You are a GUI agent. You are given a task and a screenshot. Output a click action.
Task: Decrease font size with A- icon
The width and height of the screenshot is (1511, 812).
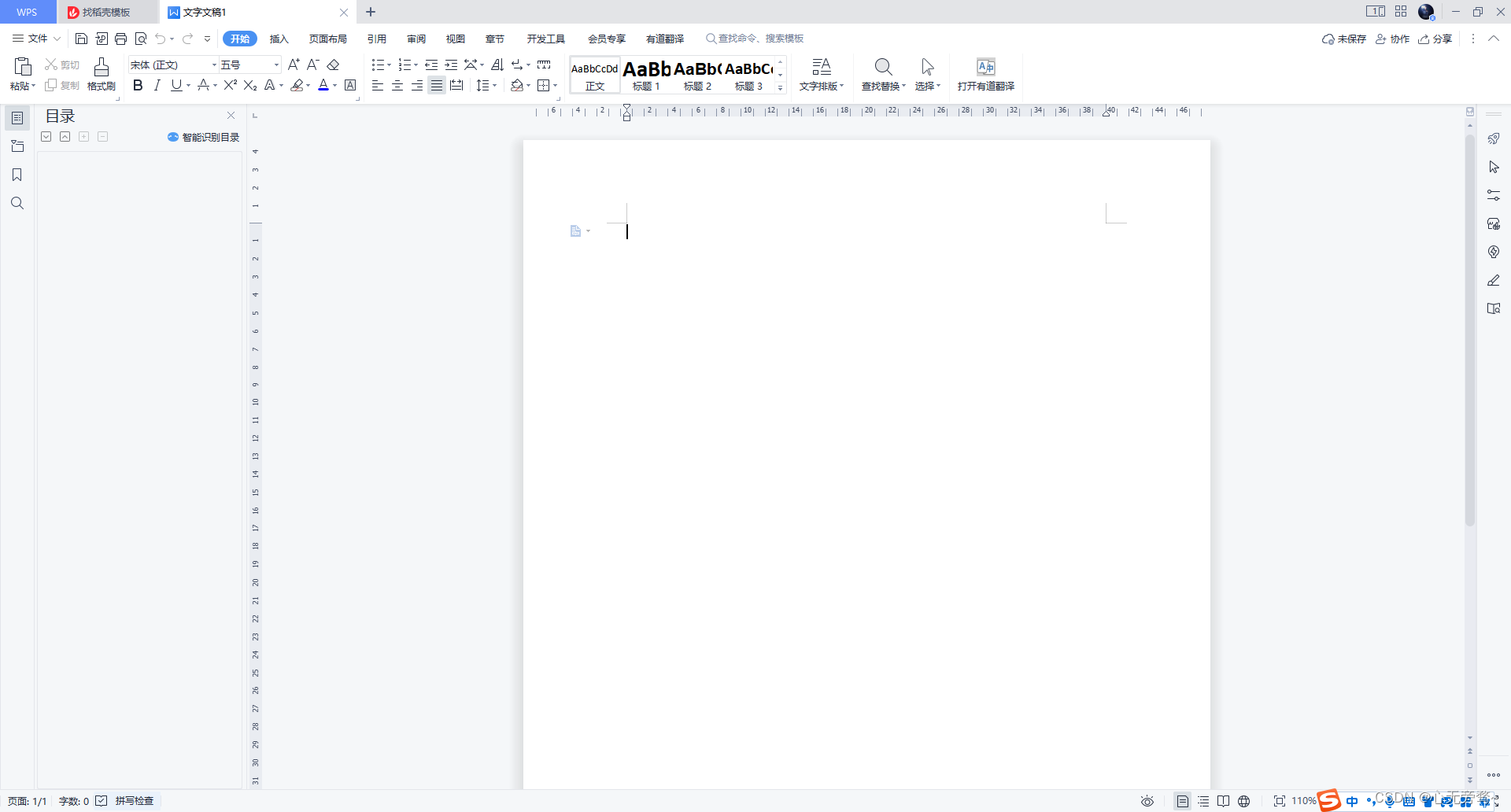pyautogui.click(x=312, y=65)
